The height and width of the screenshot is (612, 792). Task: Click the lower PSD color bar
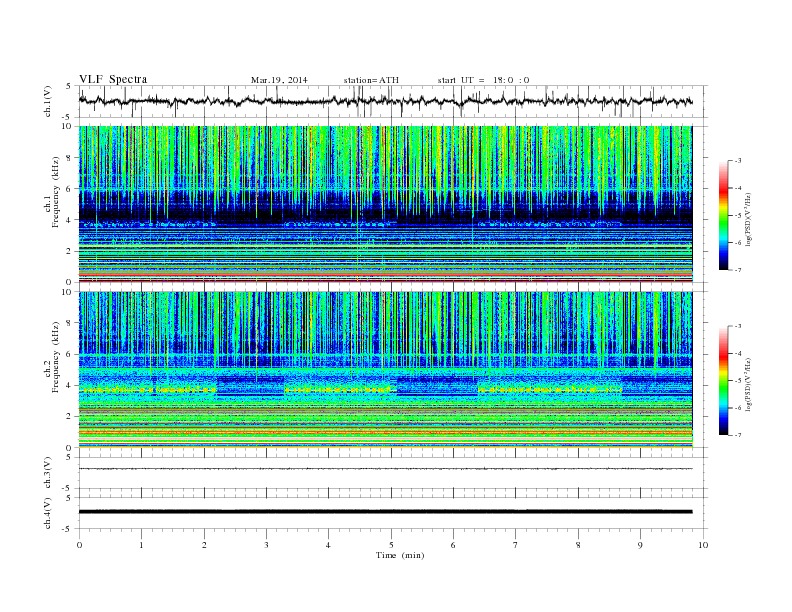[723, 380]
